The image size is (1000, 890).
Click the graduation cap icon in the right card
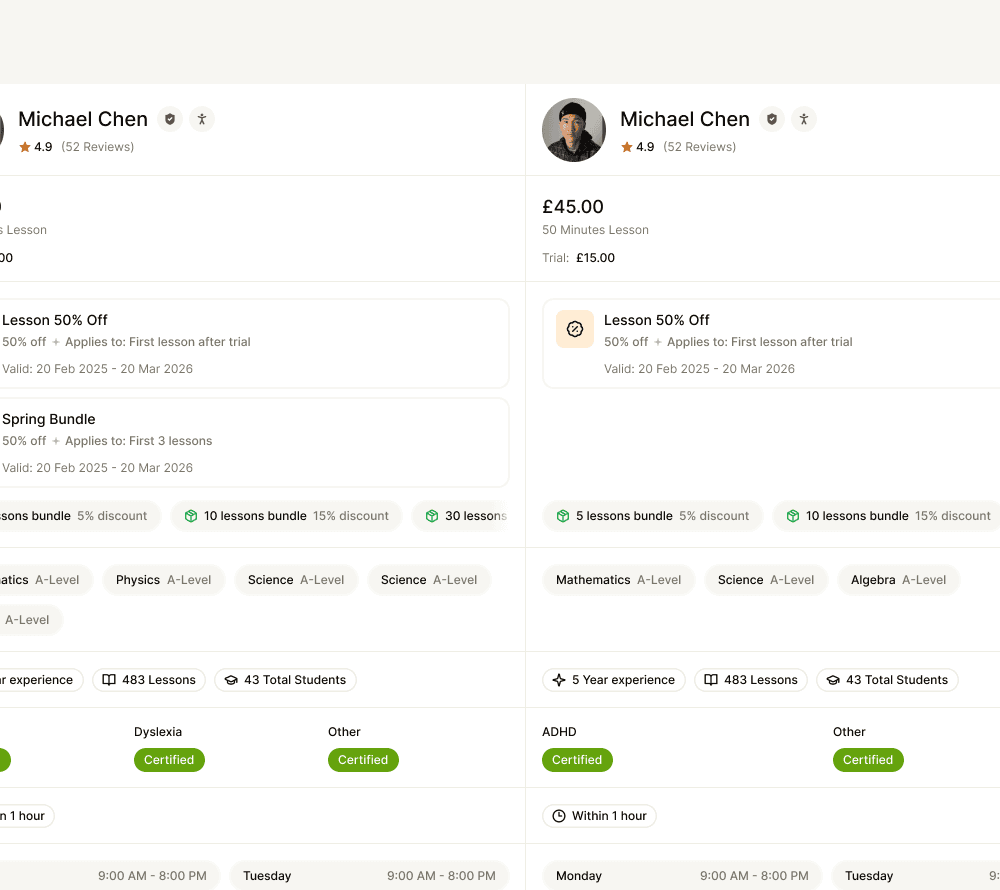tap(833, 680)
